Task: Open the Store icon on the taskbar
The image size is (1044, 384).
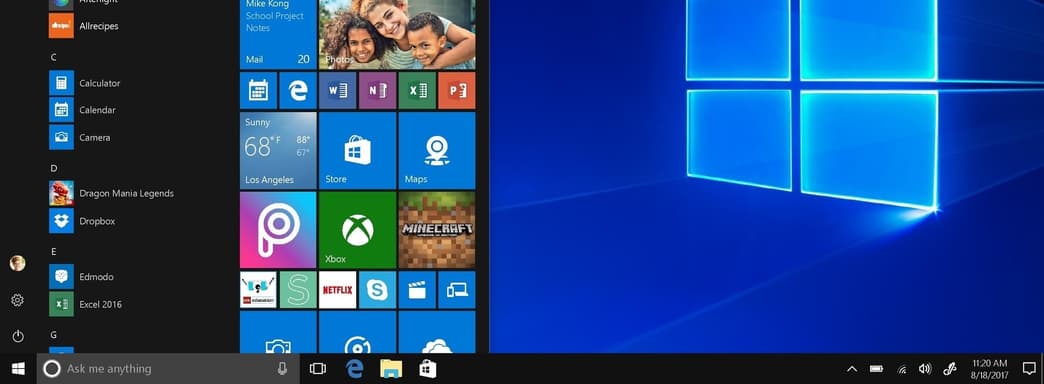Action: [x=427, y=369]
